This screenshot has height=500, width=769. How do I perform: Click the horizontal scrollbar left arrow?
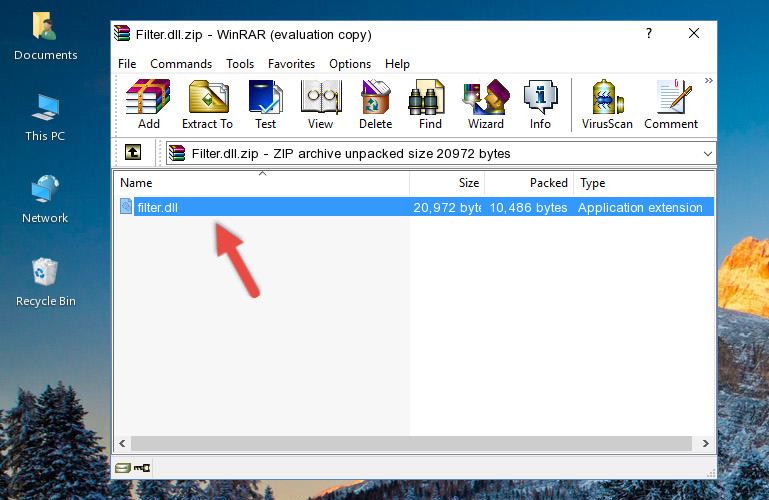[x=122, y=443]
